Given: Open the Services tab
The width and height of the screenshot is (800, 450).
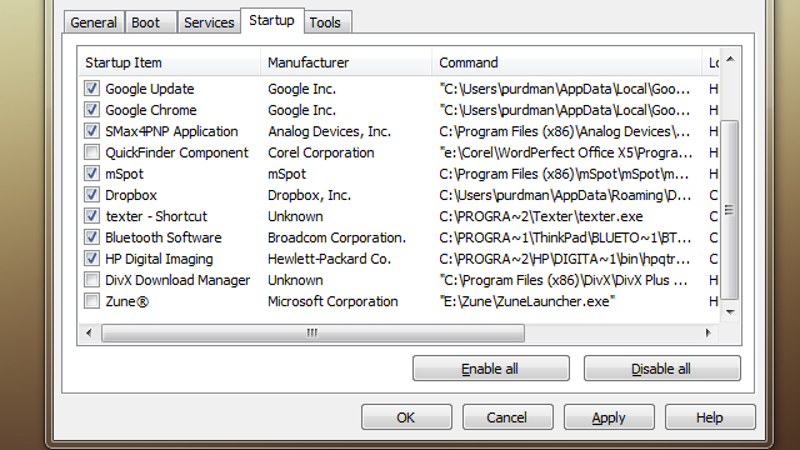Looking at the screenshot, I should (x=209, y=22).
